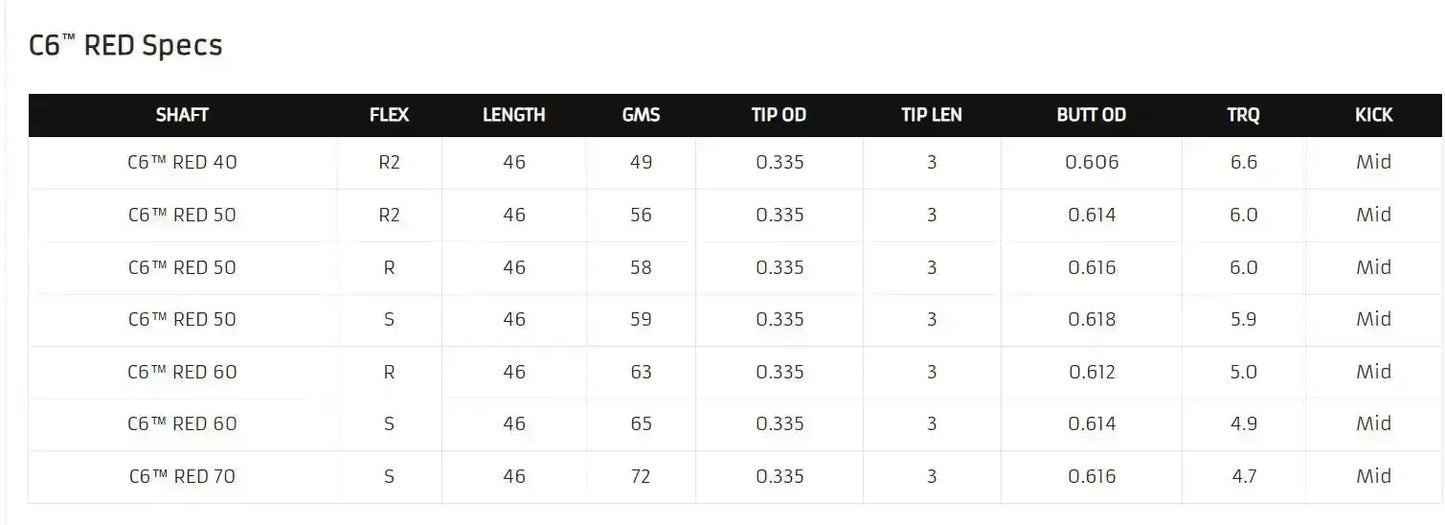Select the C6 RED 40 shaft cell
This screenshot has height=525, width=1445.
[x=182, y=162]
